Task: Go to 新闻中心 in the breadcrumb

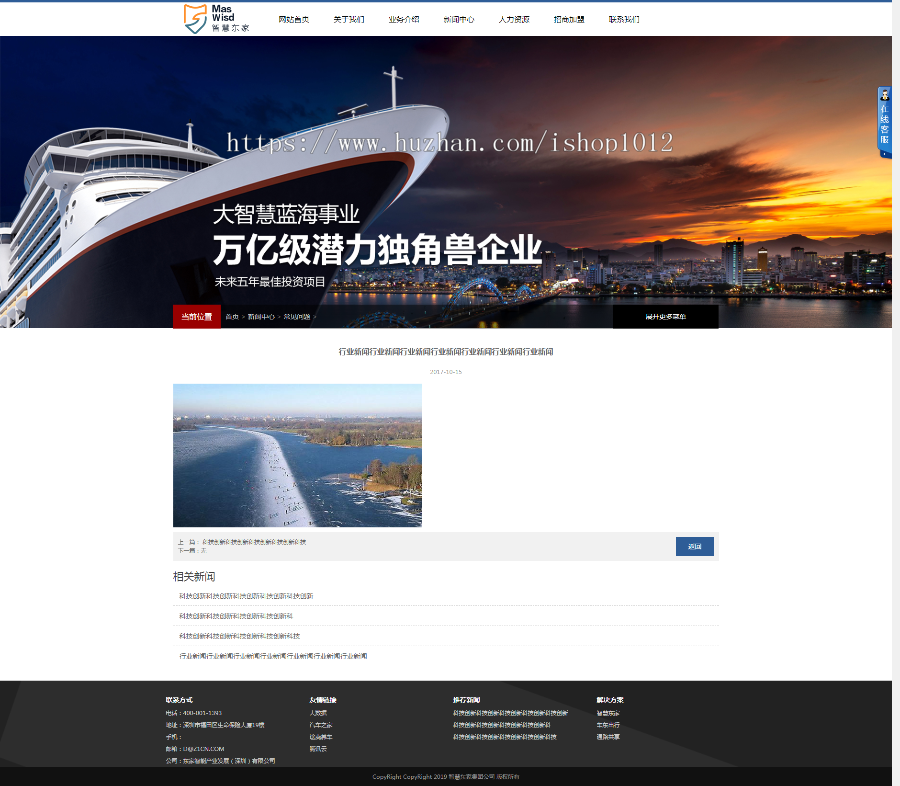Action: click(x=261, y=317)
